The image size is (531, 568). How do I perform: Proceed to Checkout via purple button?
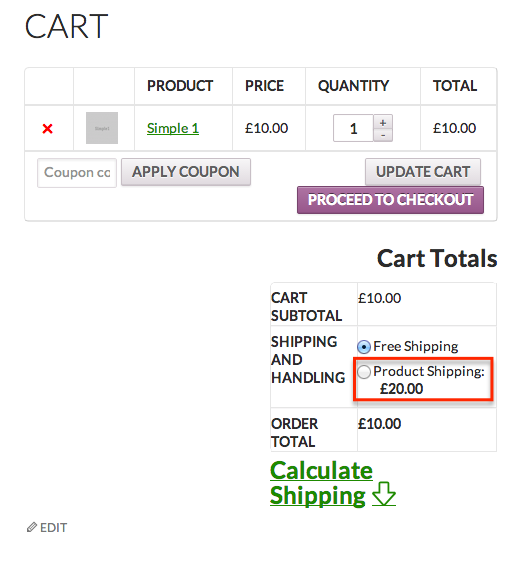390,200
